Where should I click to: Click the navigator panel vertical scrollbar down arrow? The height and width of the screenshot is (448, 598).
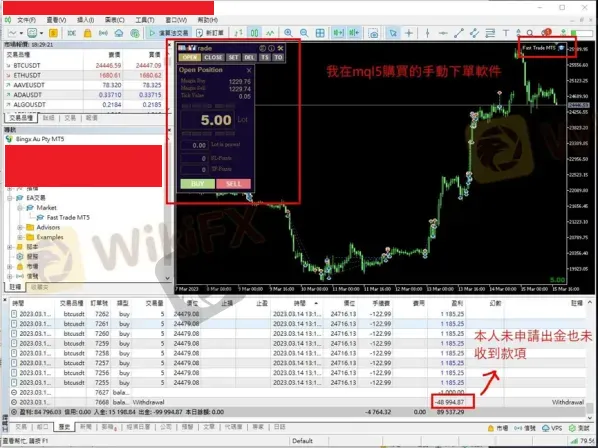(x=167, y=278)
